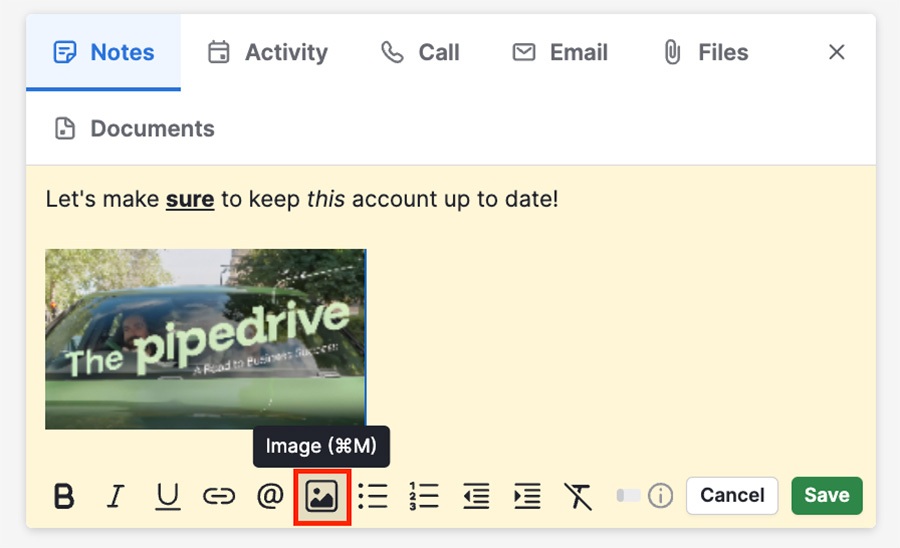The height and width of the screenshot is (548, 900).
Task: Flip the switch next to info icon
Action: (x=628, y=495)
